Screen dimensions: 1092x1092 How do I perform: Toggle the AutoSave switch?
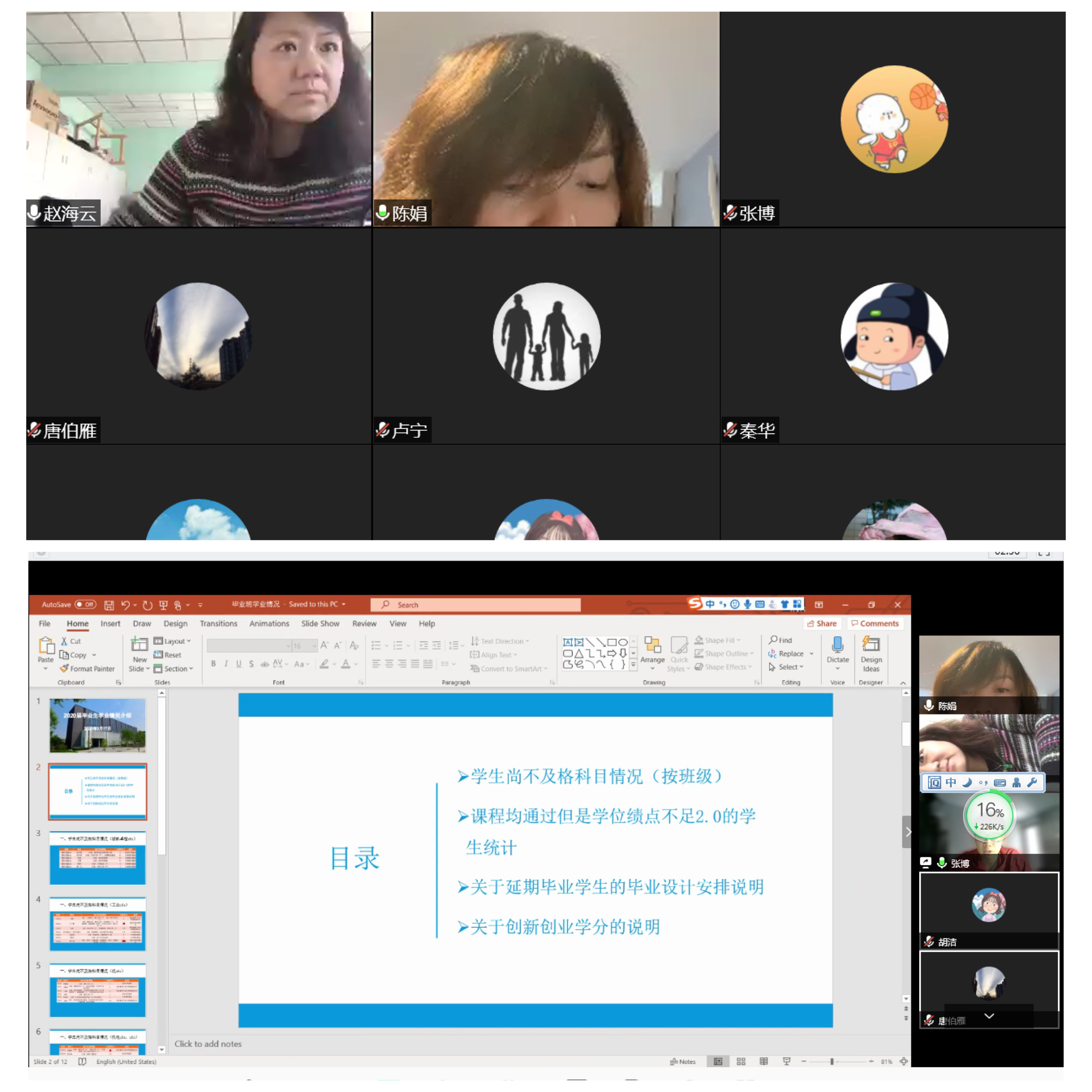pos(86,604)
